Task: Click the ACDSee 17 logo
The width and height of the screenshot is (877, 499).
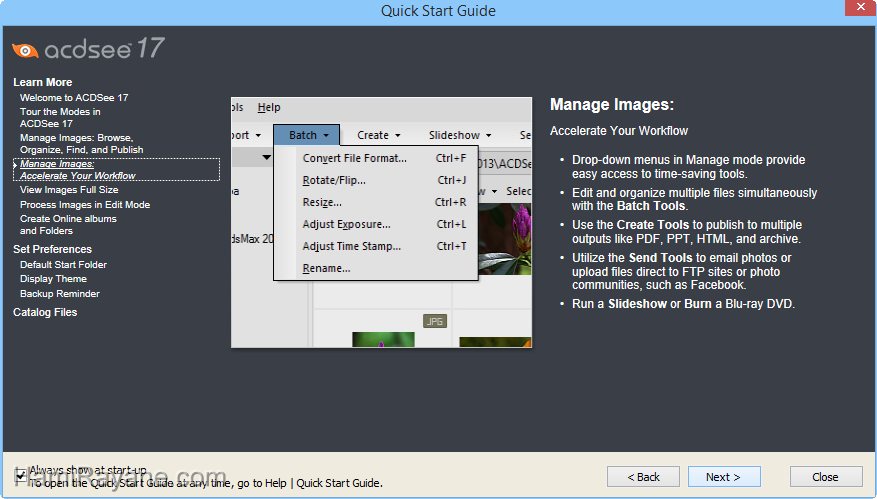Action: 88,49
